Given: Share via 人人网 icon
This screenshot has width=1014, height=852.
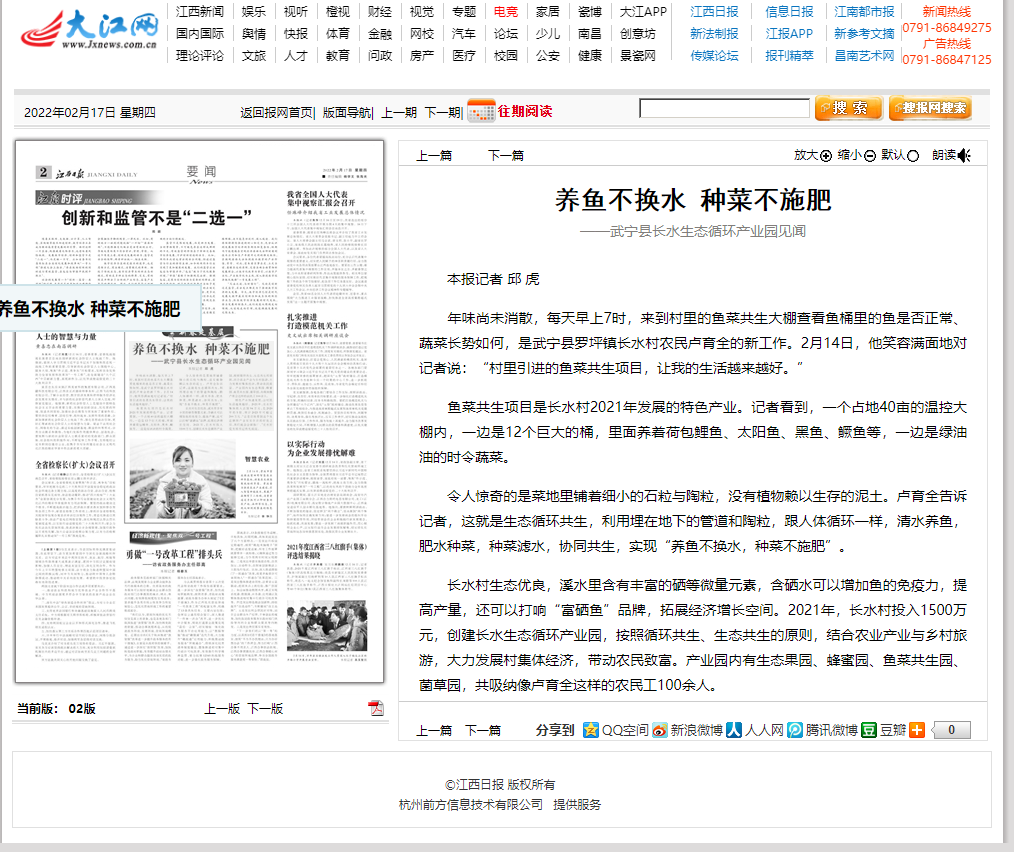Looking at the screenshot, I should coord(734,730).
